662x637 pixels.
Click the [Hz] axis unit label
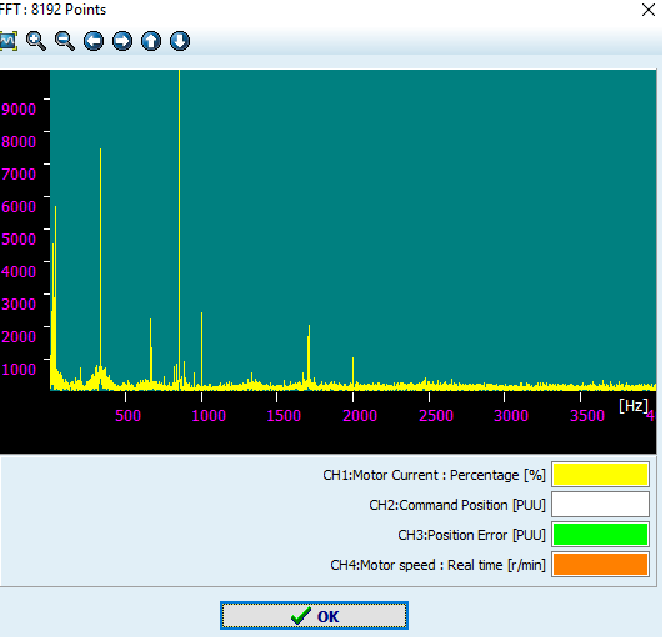click(x=632, y=405)
